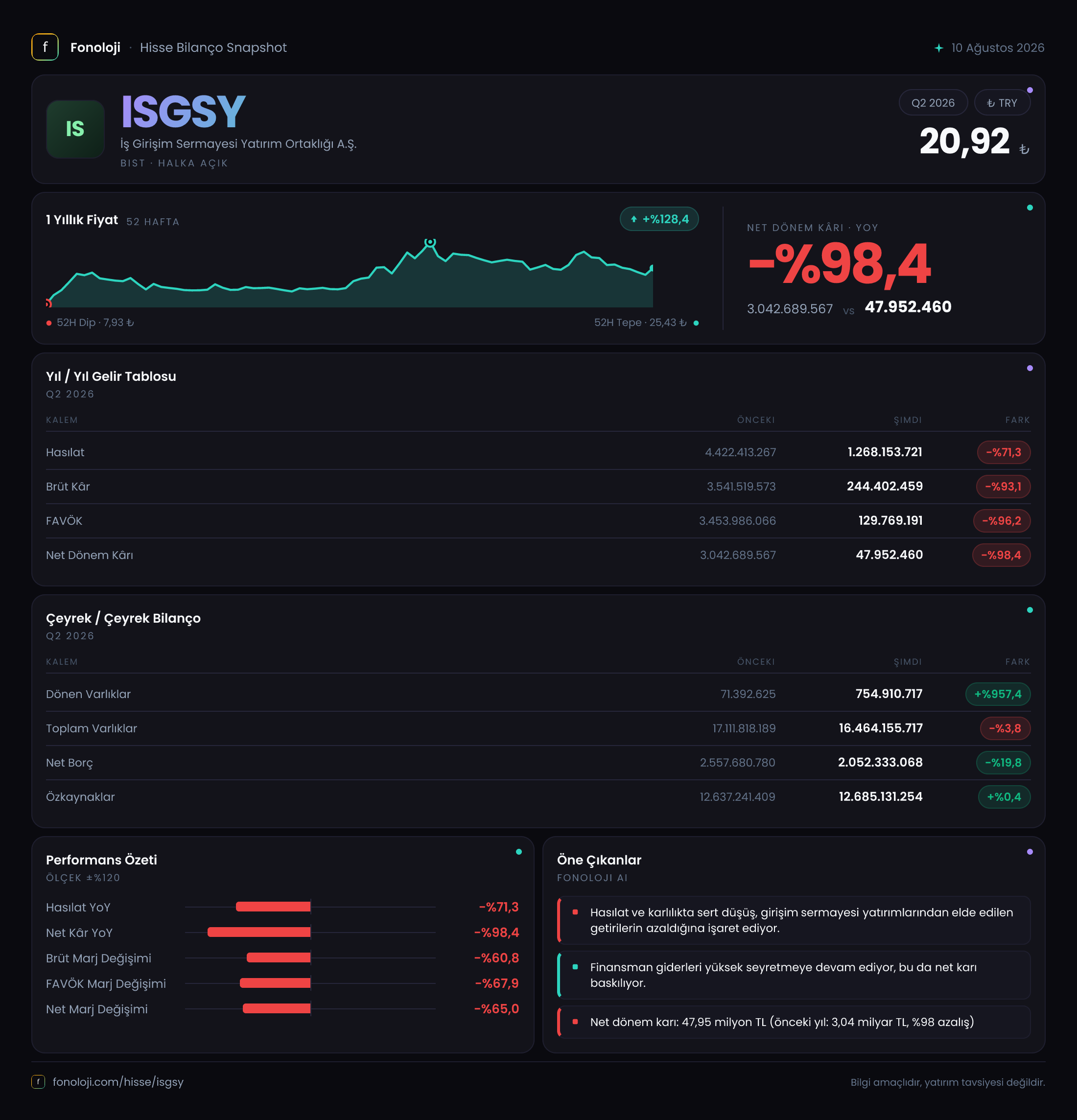Click the 10 Ağustos 2026 date
1077x1120 pixels.
click(998, 48)
